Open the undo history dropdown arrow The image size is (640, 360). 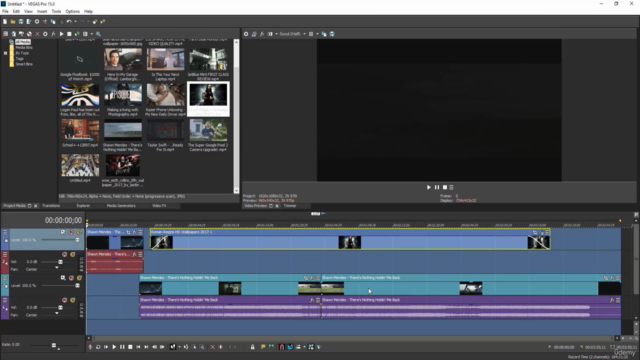(x=75, y=22)
